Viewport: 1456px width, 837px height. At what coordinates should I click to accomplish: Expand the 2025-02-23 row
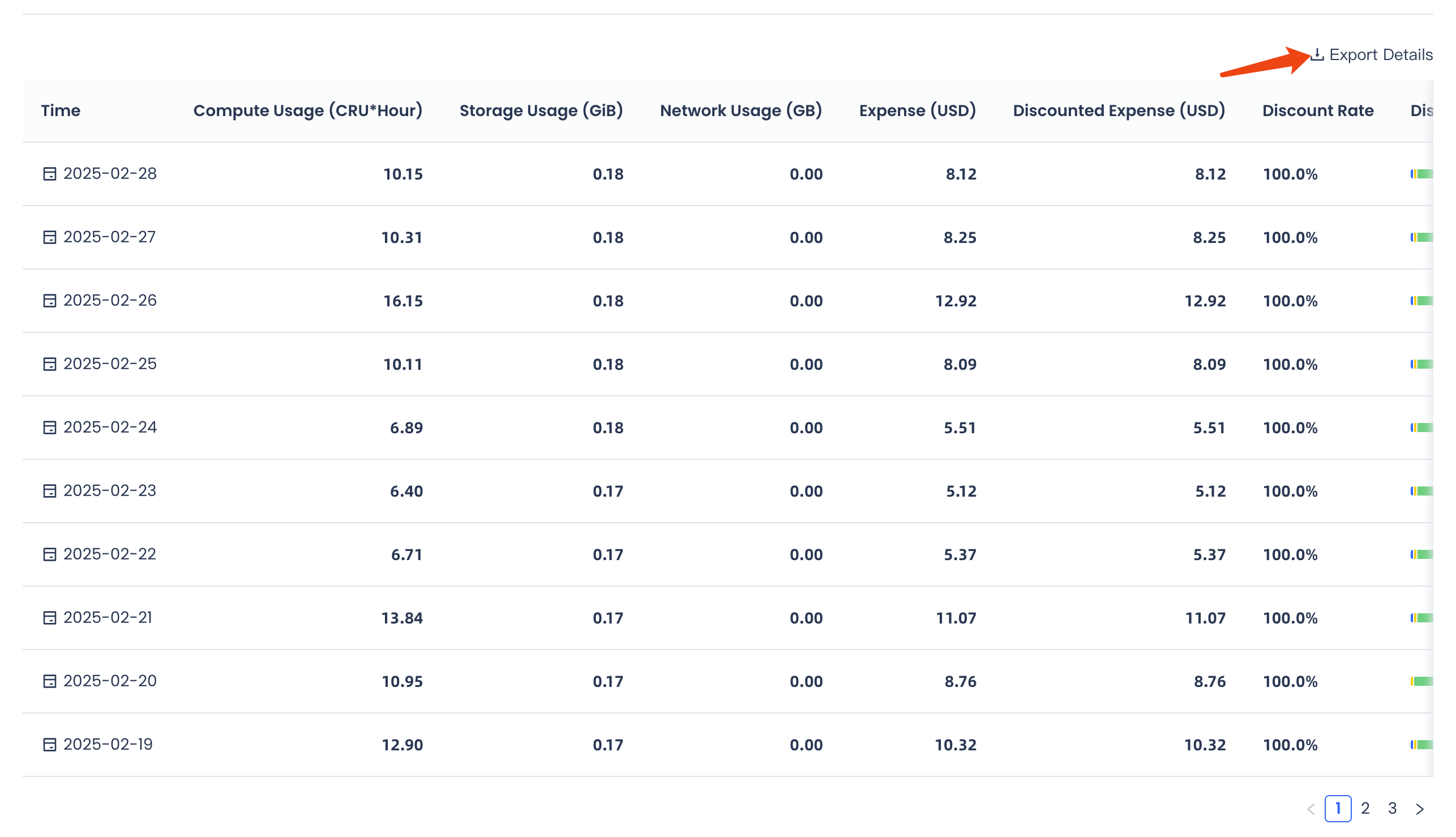click(x=50, y=491)
